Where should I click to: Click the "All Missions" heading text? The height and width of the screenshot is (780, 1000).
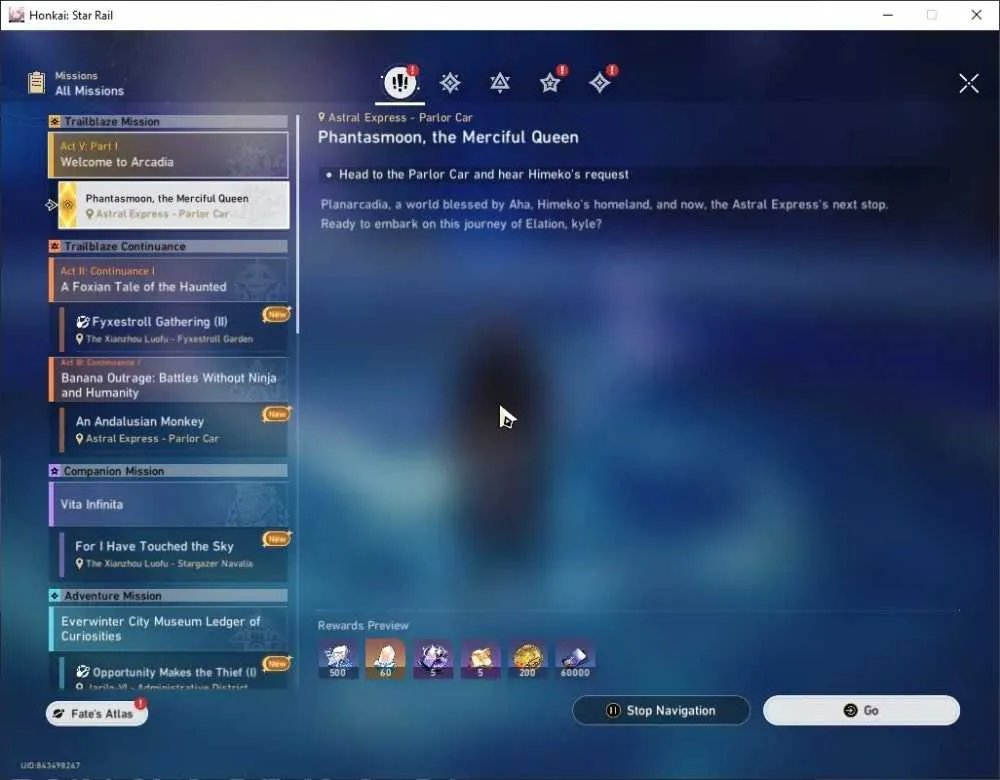coord(89,91)
